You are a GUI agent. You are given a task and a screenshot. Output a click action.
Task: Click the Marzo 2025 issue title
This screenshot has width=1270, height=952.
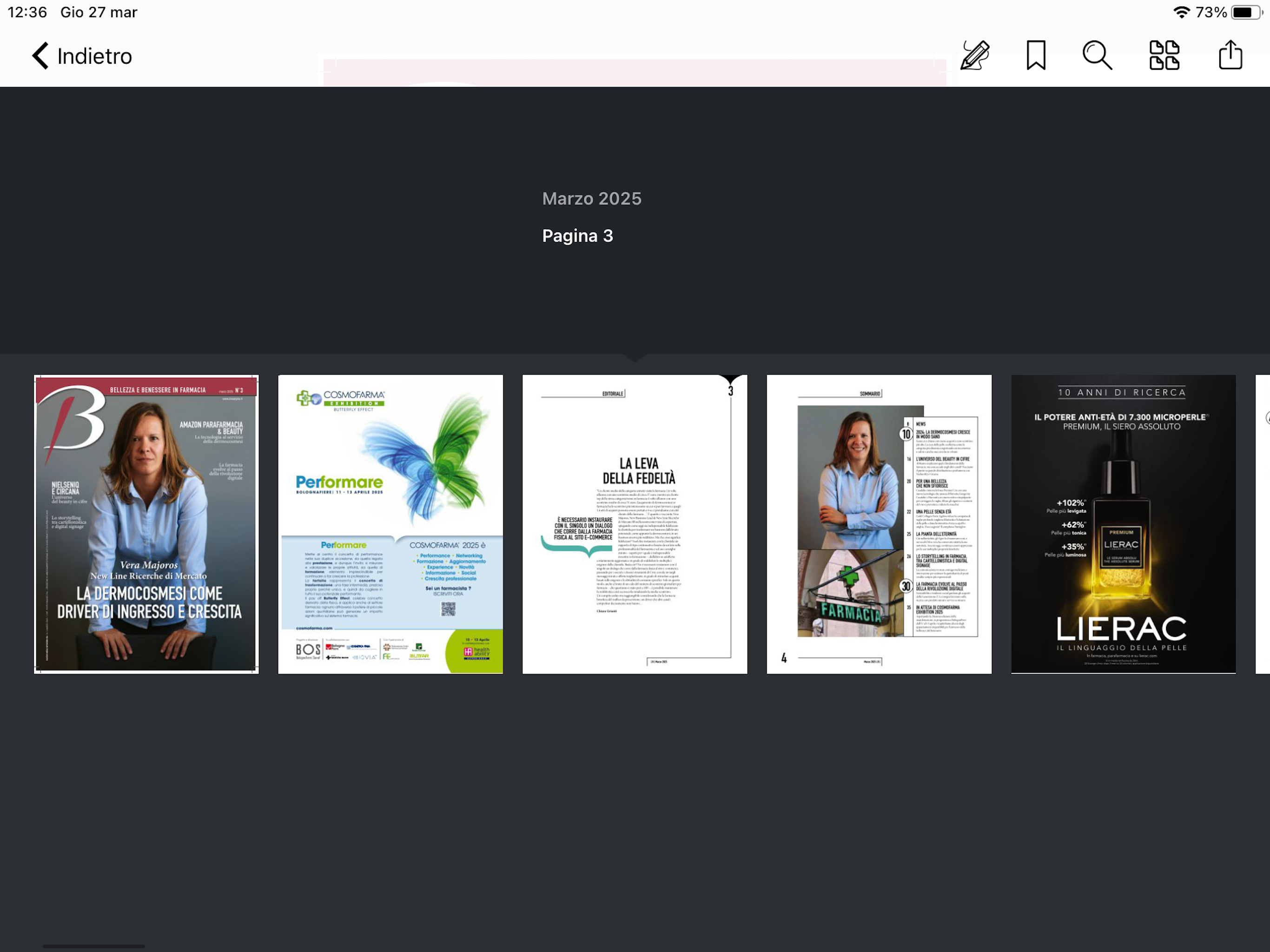click(x=592, y=198)
